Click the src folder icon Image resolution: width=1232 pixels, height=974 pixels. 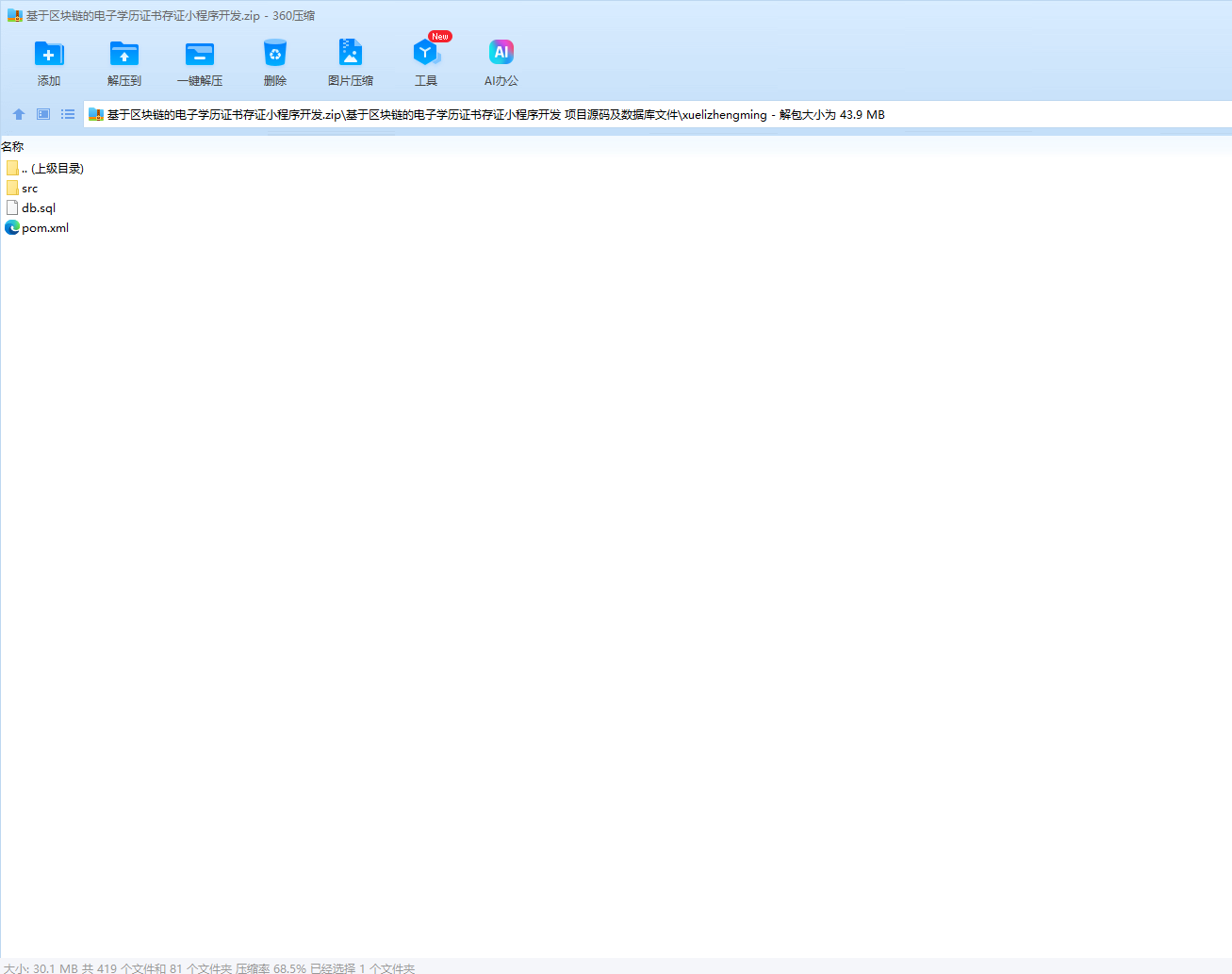(x=12, y=189)
